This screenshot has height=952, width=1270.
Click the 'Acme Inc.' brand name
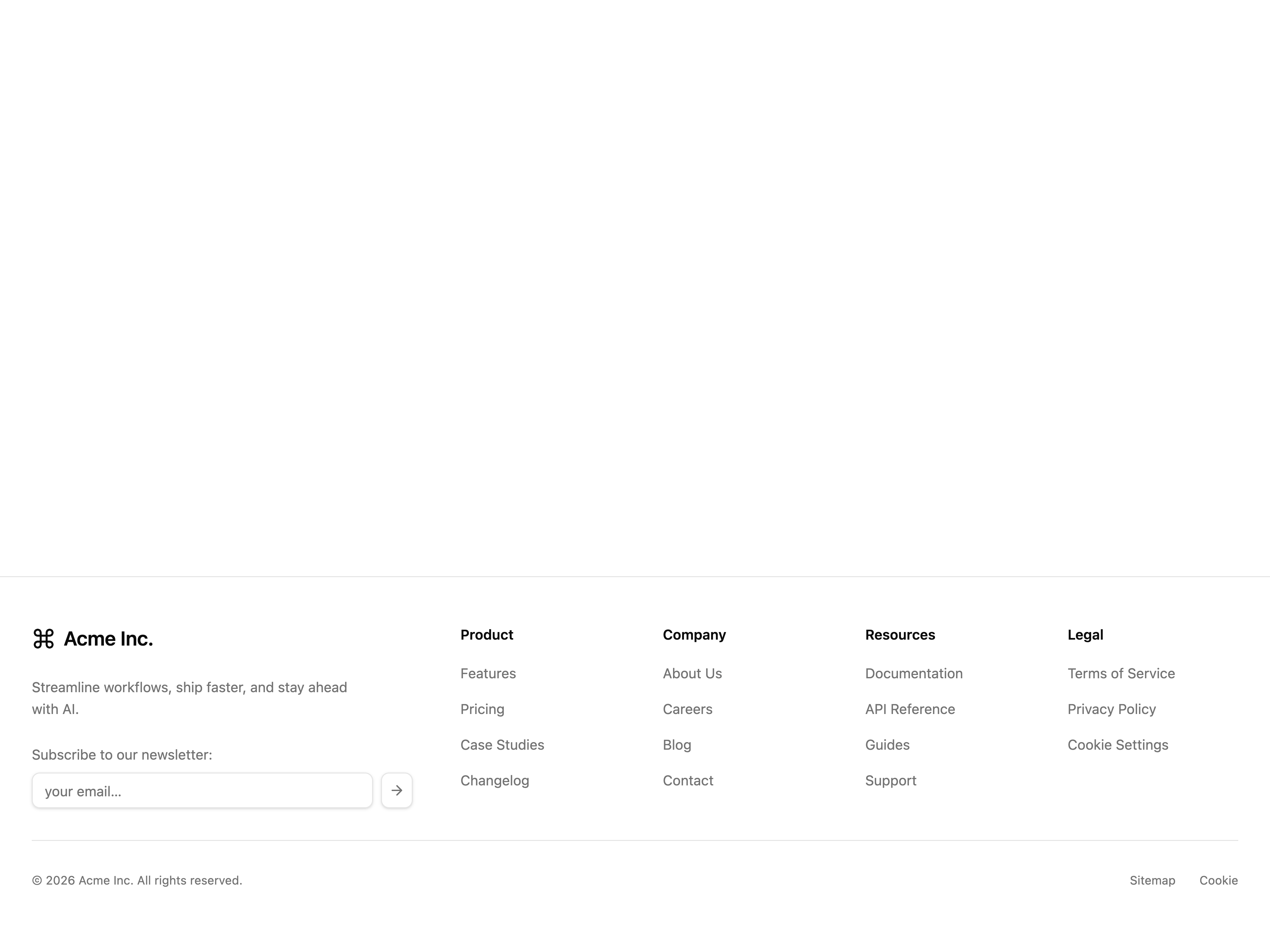coord(108,639)
